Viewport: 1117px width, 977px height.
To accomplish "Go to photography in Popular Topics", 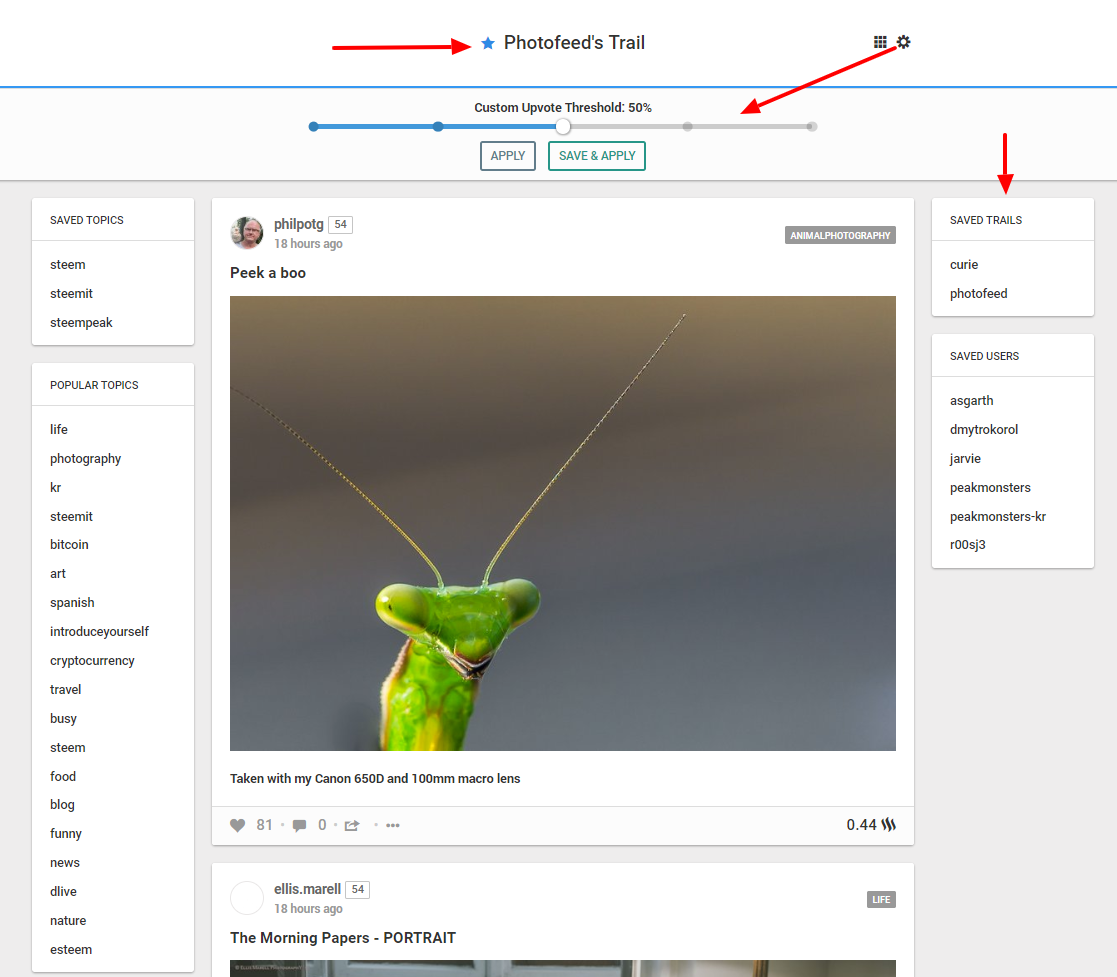I will 85,459.
